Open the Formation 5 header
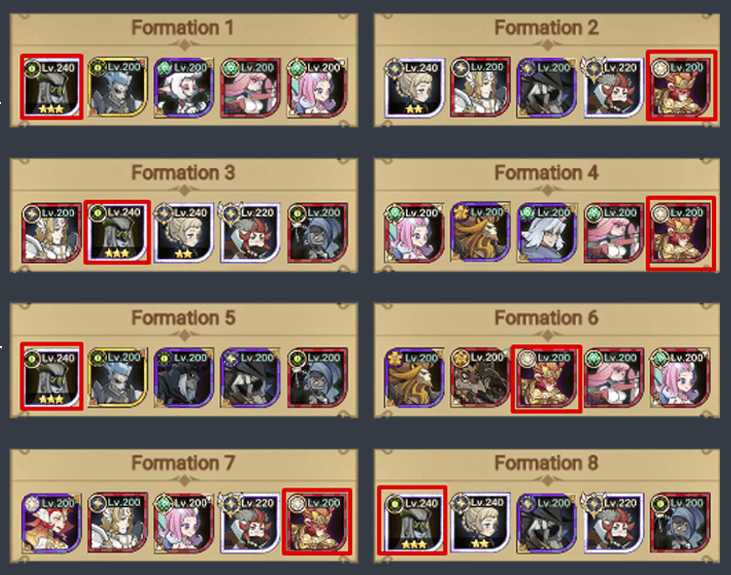The image size is (731, 575). pyautogui.click(x=183, y=318)
